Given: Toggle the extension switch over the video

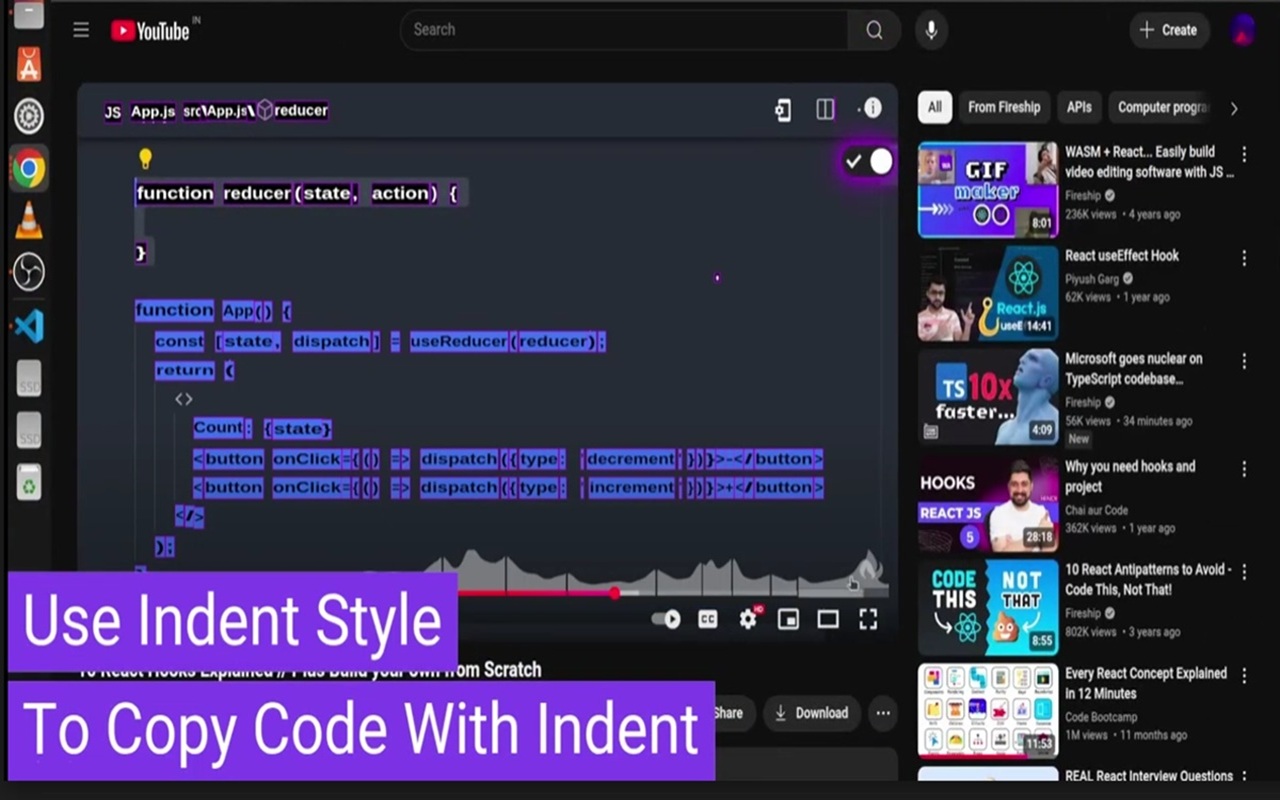Looking at the screenshot, I should pyautogui.click(x=867, y=161).
